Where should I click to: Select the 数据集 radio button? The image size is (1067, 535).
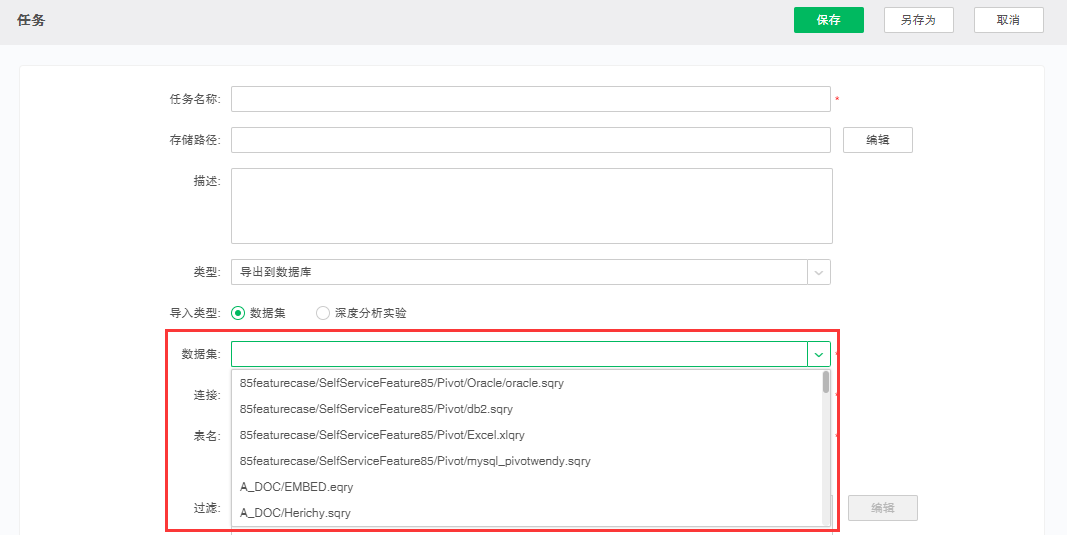[238, 313]
